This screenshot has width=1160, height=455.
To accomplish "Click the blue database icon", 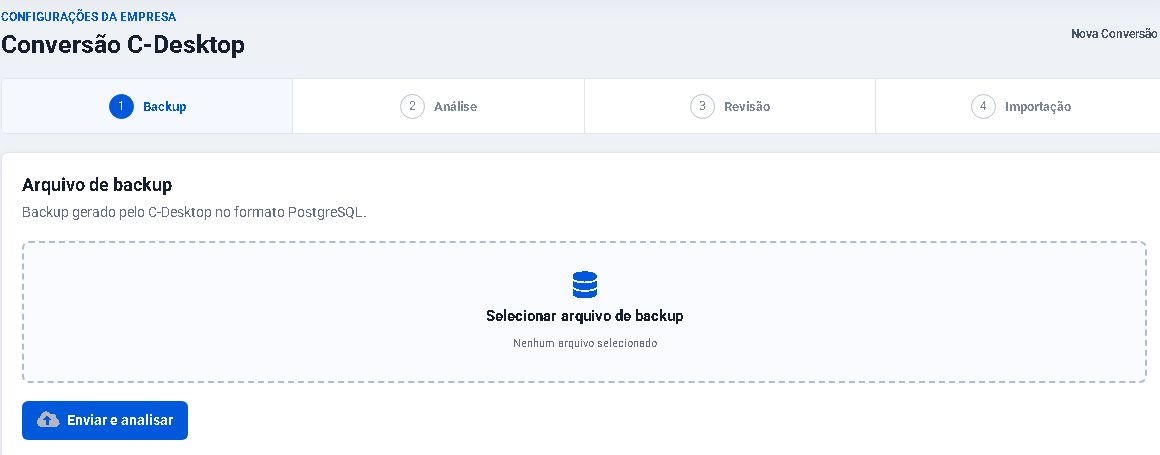I will (x=584, y=285).
